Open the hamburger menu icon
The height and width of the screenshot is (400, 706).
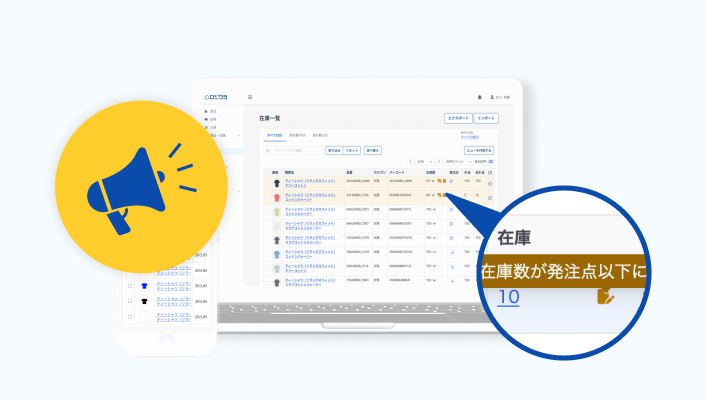pyautogui.click(x=250, y=97)
